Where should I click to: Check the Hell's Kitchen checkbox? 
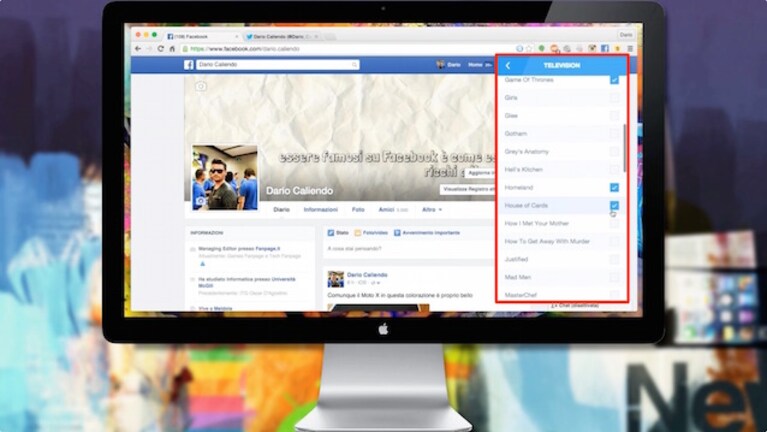[614, 170]
